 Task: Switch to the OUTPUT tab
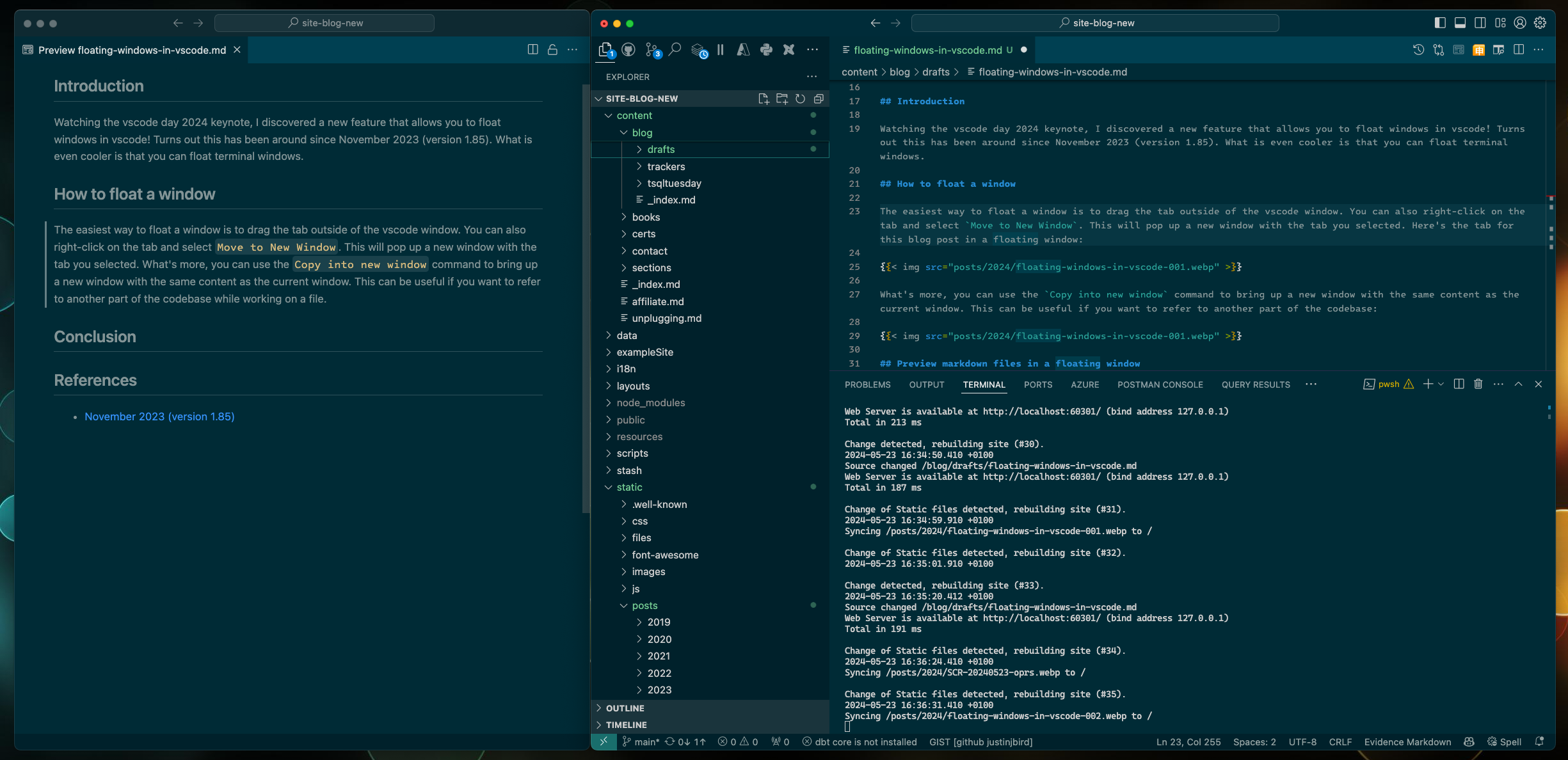click(926, 384)
